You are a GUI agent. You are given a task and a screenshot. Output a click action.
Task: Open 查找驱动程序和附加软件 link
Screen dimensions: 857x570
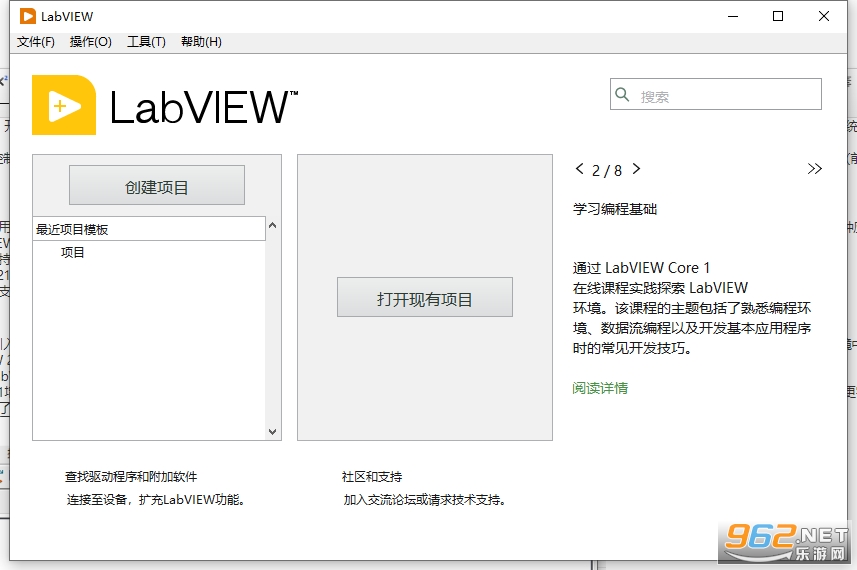click(131, 477)
